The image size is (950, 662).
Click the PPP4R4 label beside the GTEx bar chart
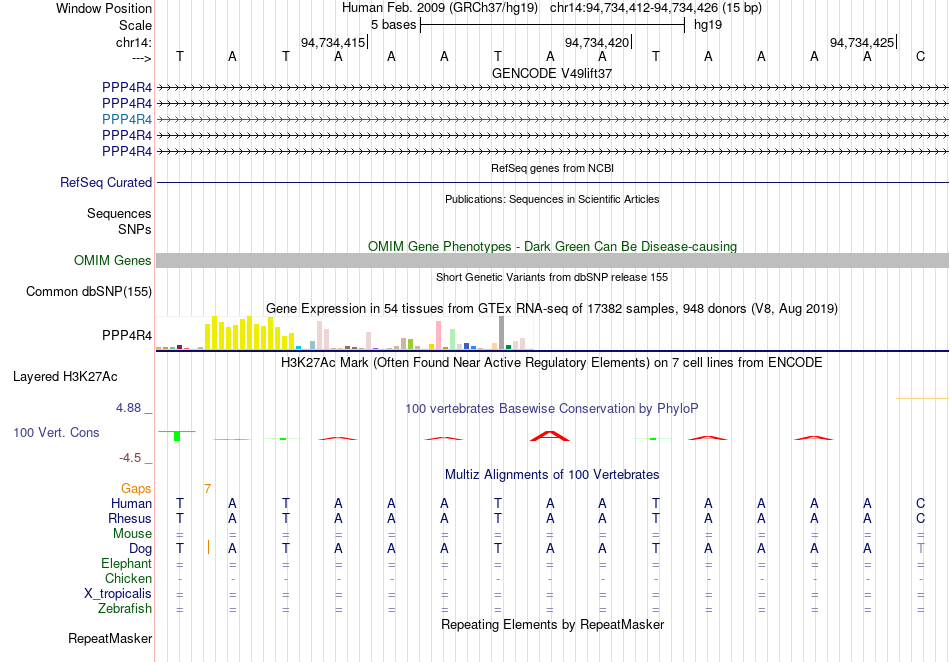[x=127, y=335]
